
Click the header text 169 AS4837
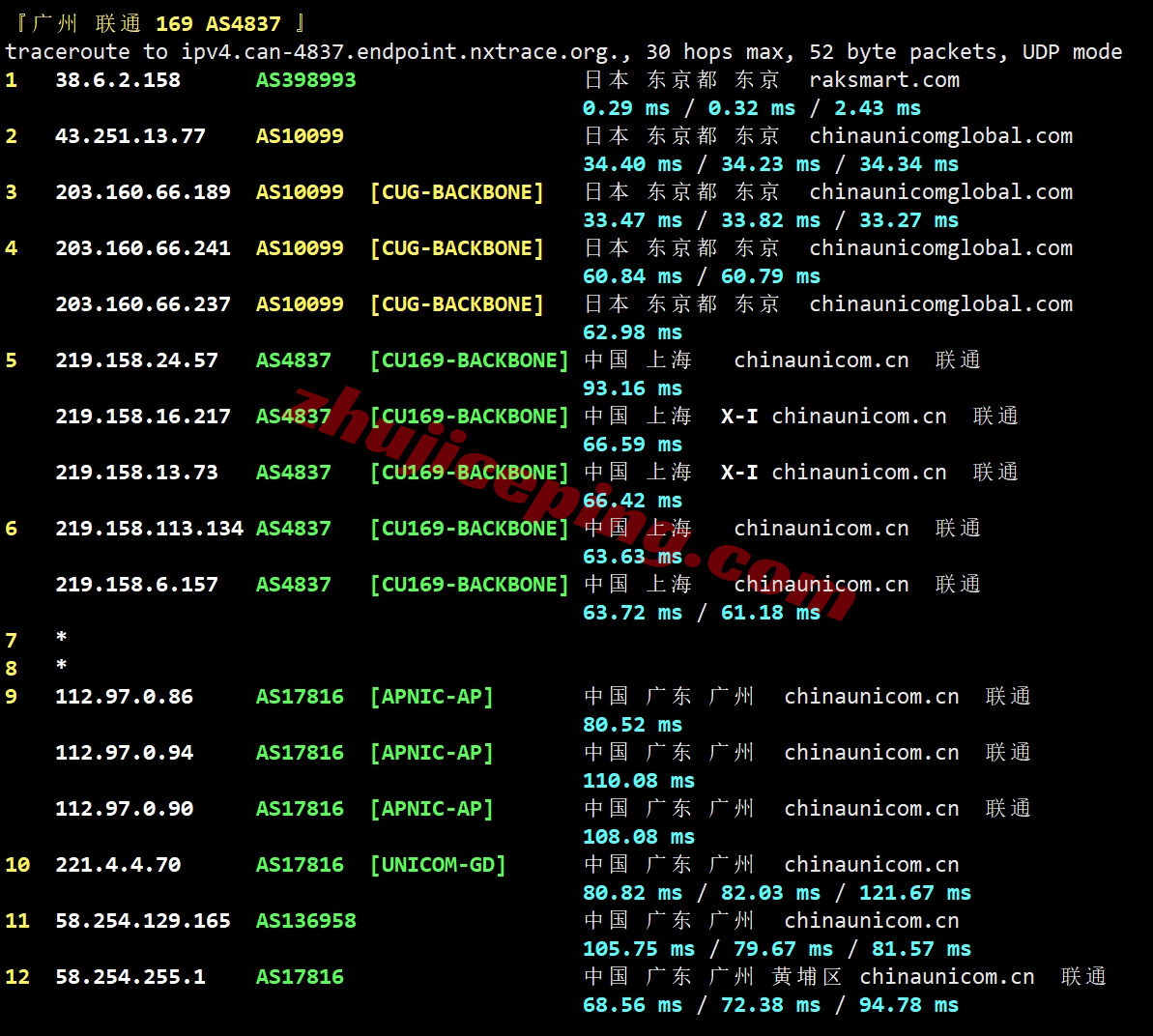click(x=218, y=24)
